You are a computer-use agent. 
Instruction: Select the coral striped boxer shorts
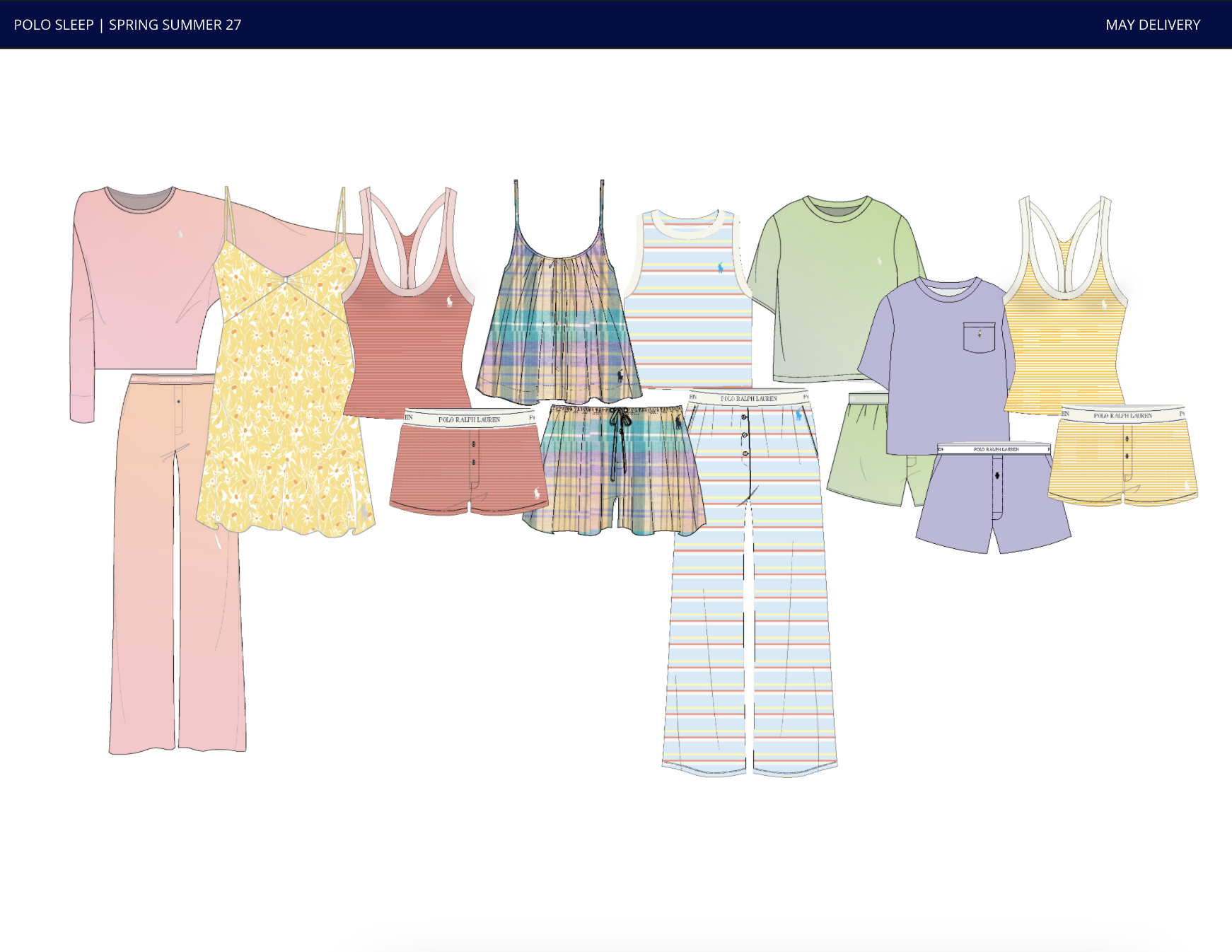pyautogui.click(x=469, y=461)
